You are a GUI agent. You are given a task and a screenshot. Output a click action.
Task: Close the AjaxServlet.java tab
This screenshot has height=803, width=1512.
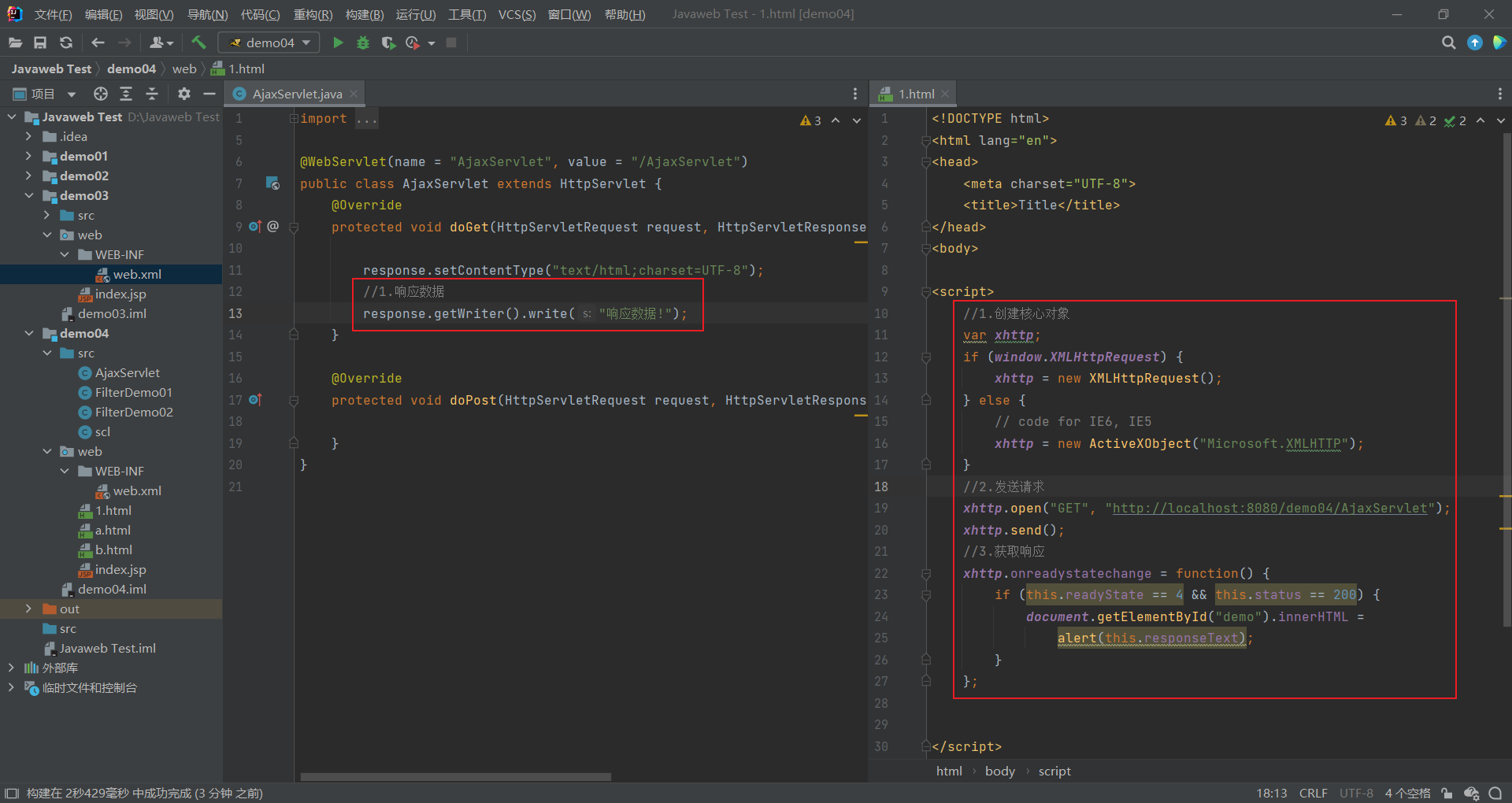click(354, 94)
